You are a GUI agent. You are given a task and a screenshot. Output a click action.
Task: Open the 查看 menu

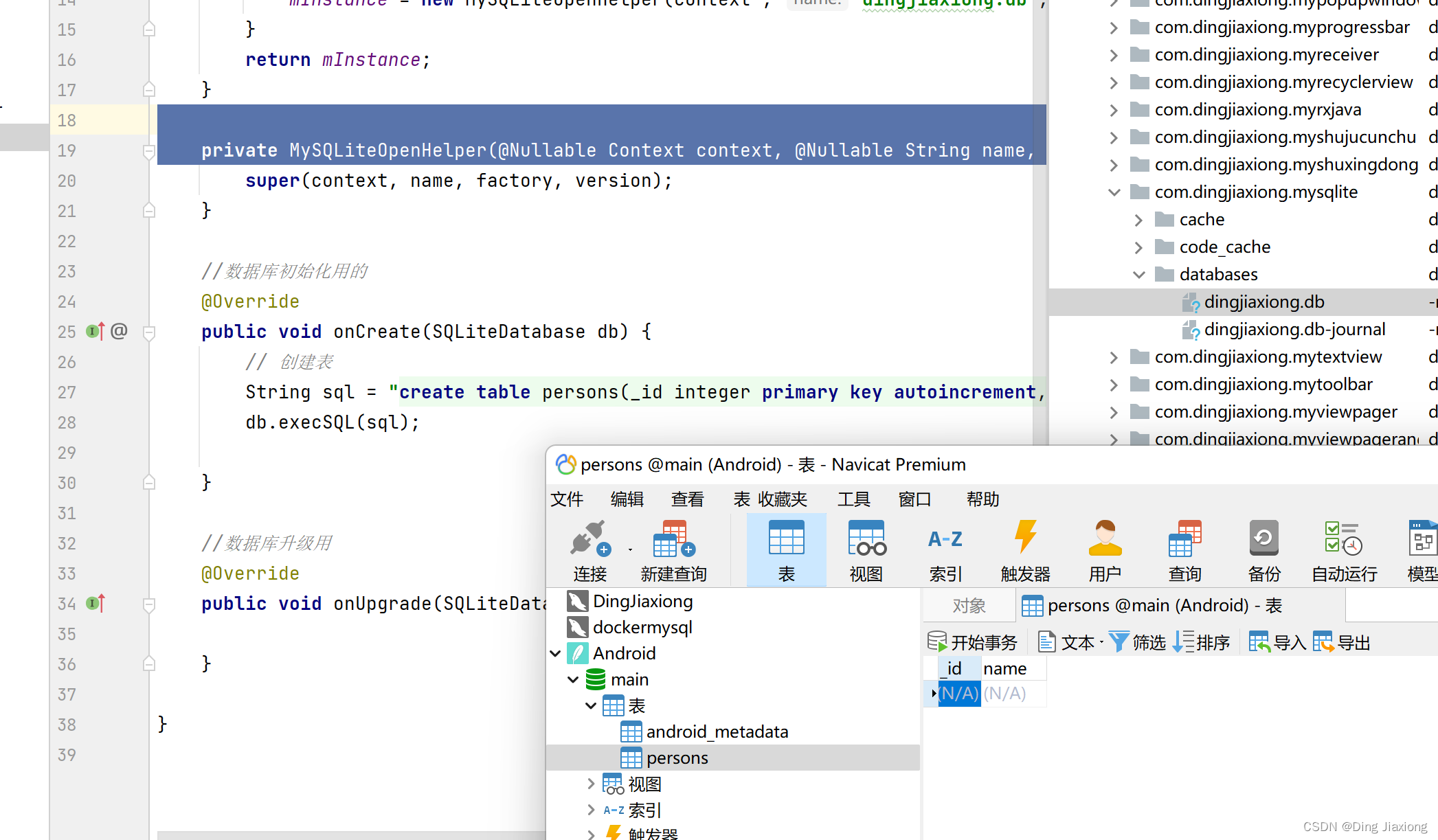click(x=688, y=499)
